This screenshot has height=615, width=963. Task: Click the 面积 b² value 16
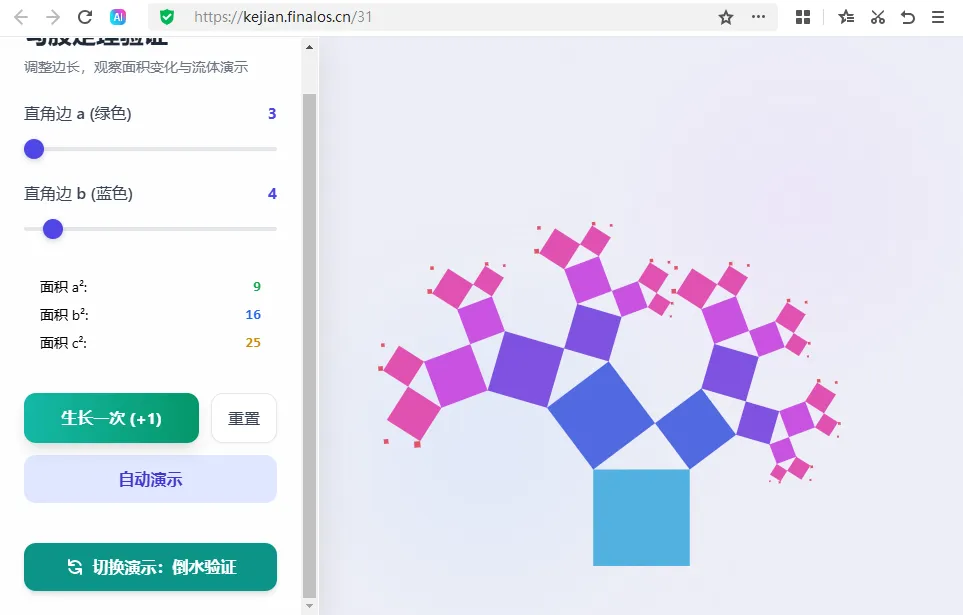click(x=253, y=315)
